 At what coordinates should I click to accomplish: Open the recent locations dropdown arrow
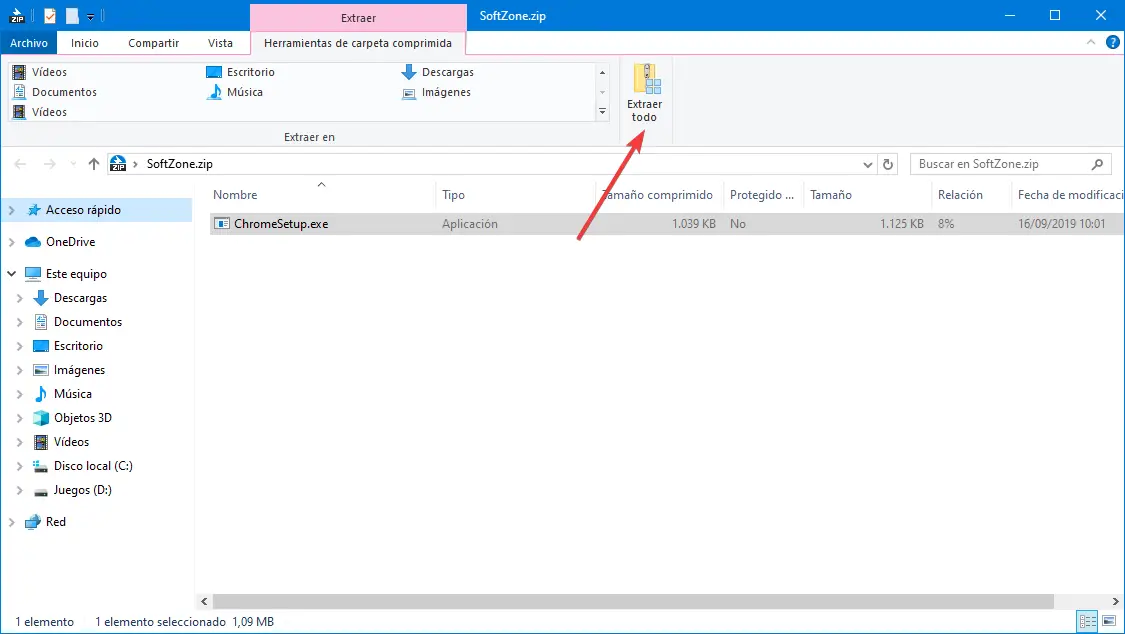73,164
